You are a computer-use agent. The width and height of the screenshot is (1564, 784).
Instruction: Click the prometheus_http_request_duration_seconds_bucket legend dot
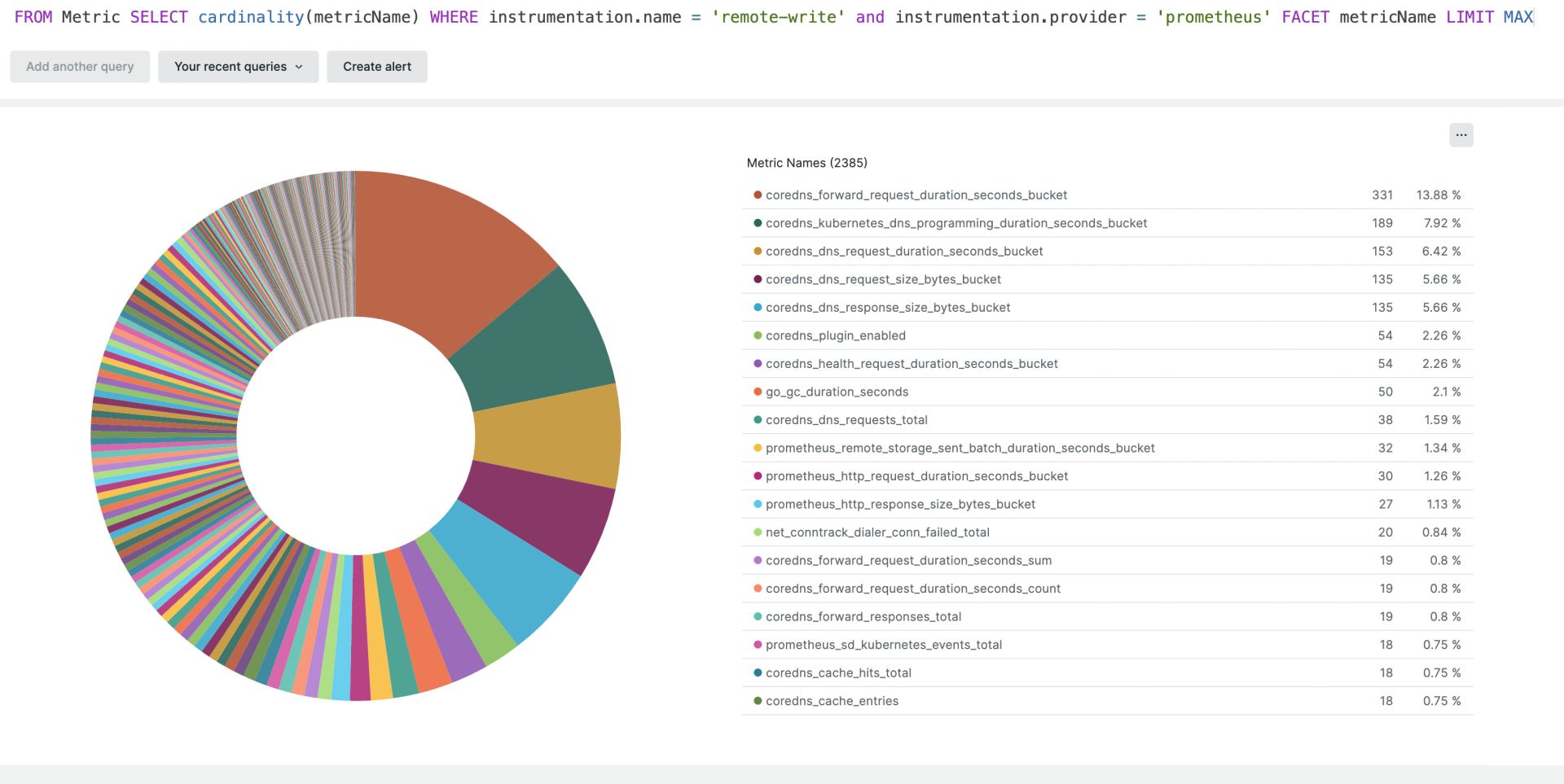point(756,475)
